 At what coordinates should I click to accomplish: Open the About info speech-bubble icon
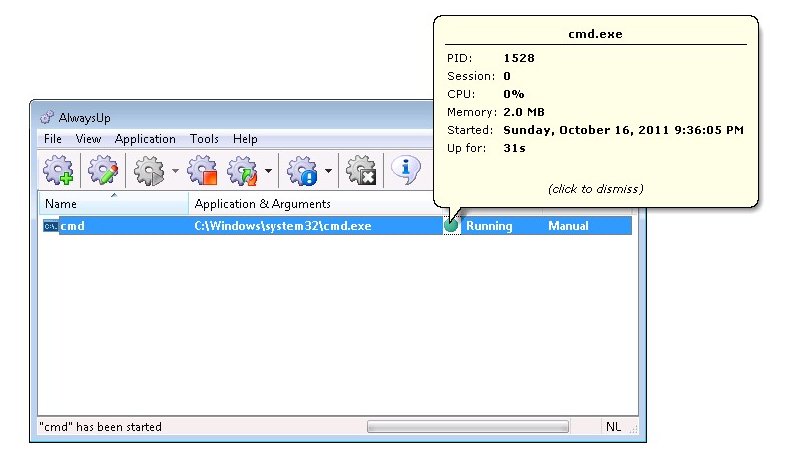pyautogui.click(x=406, y=170)
